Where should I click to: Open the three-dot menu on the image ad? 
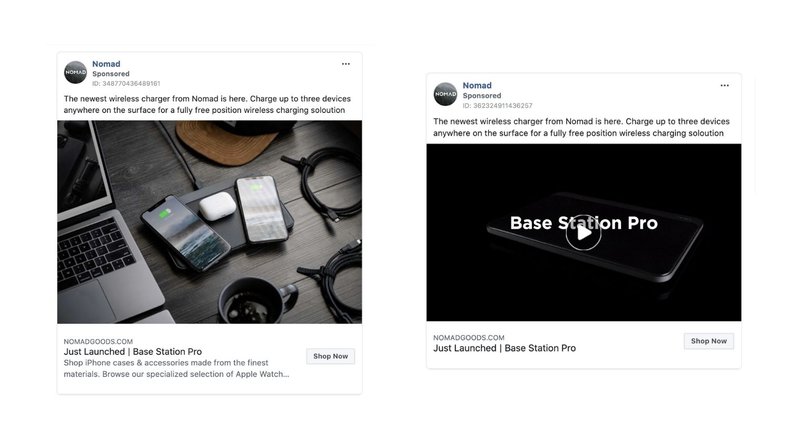point(346,64)
